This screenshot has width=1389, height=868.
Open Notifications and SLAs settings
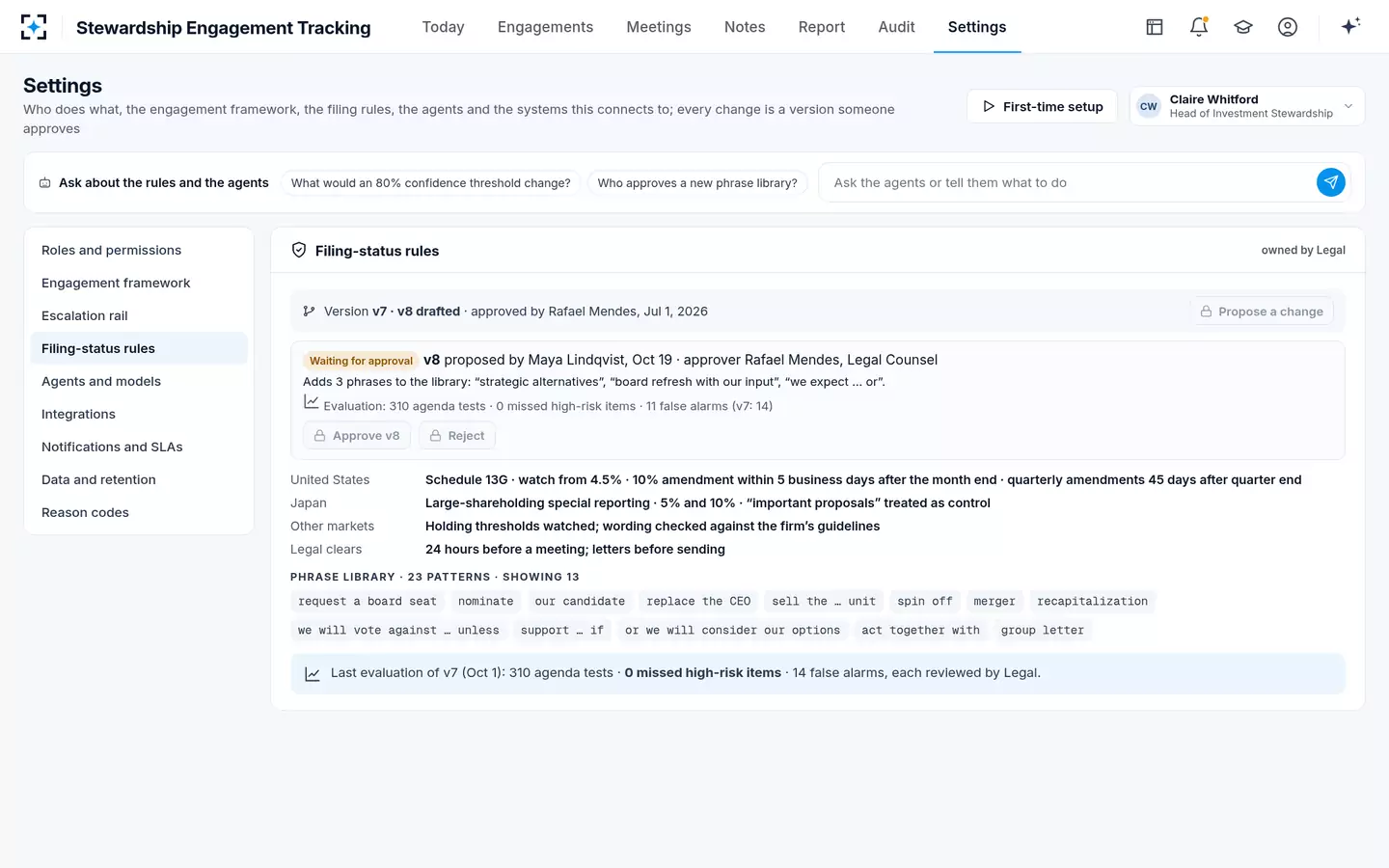139,448
